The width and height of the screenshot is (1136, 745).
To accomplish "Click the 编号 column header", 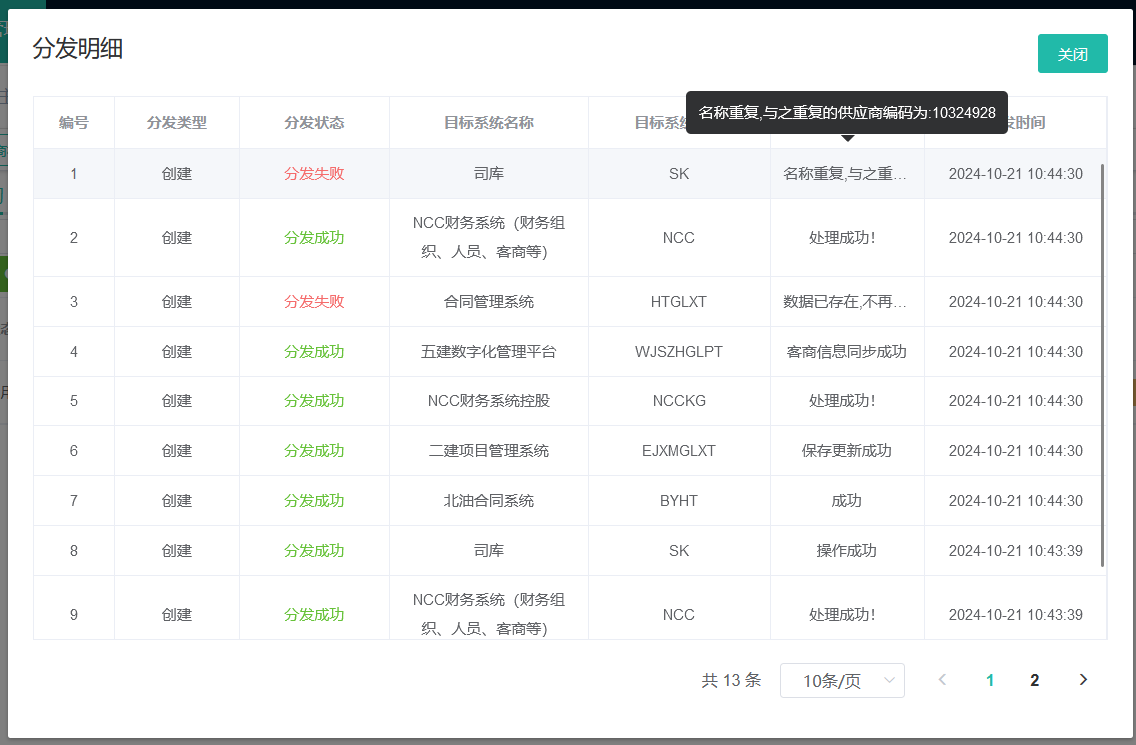I will pos(74,123).
